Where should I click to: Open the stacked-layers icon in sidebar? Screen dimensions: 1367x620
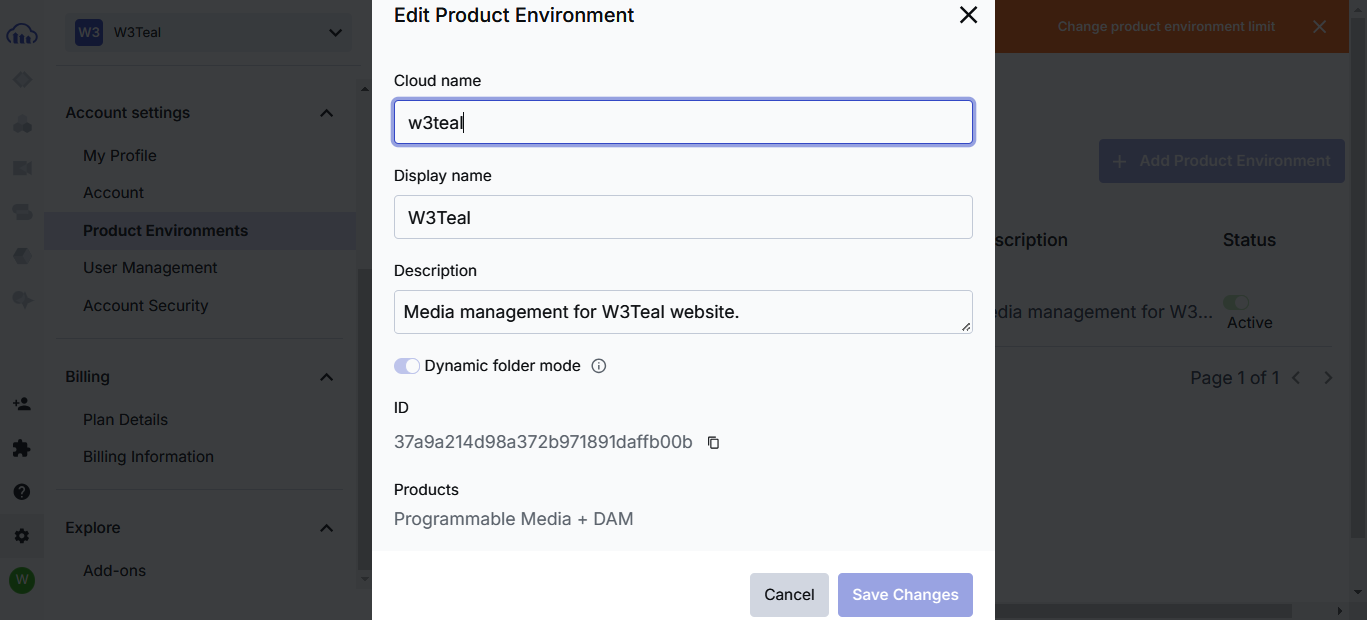[21, 212]
